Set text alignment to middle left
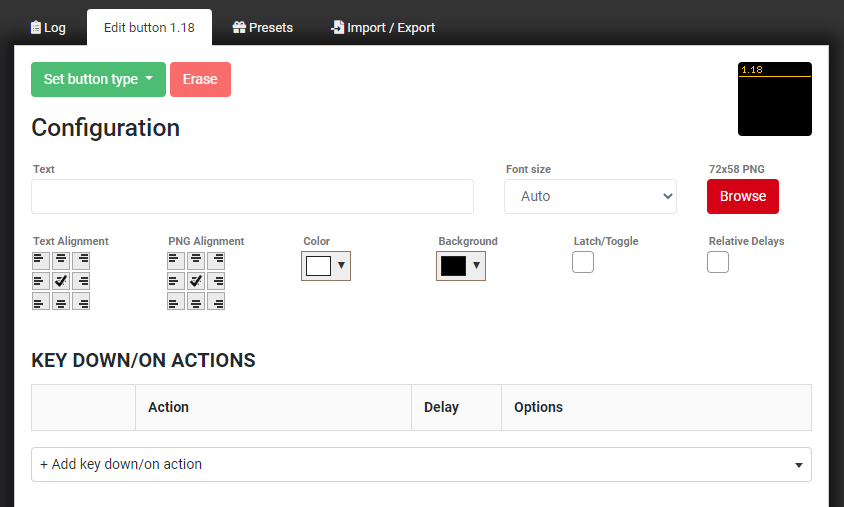The height and width of the screenshot is (507, 844). click(40, 281)
